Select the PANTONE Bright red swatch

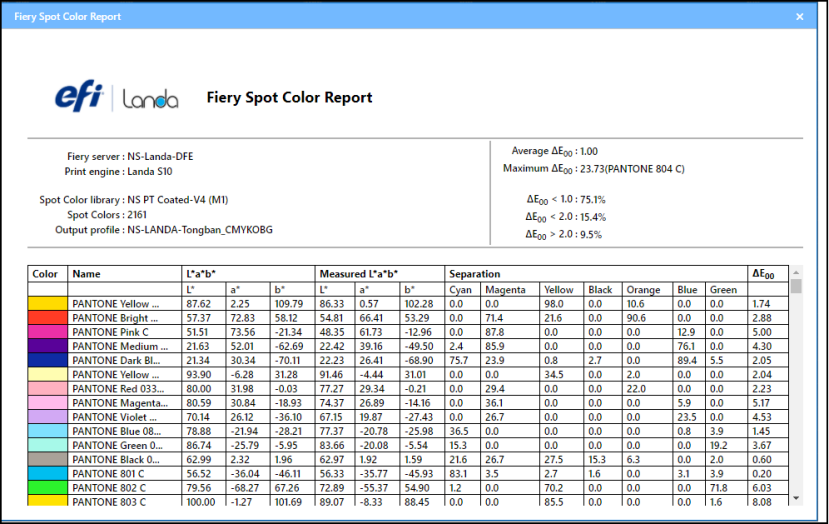click(x=47, y=318)
